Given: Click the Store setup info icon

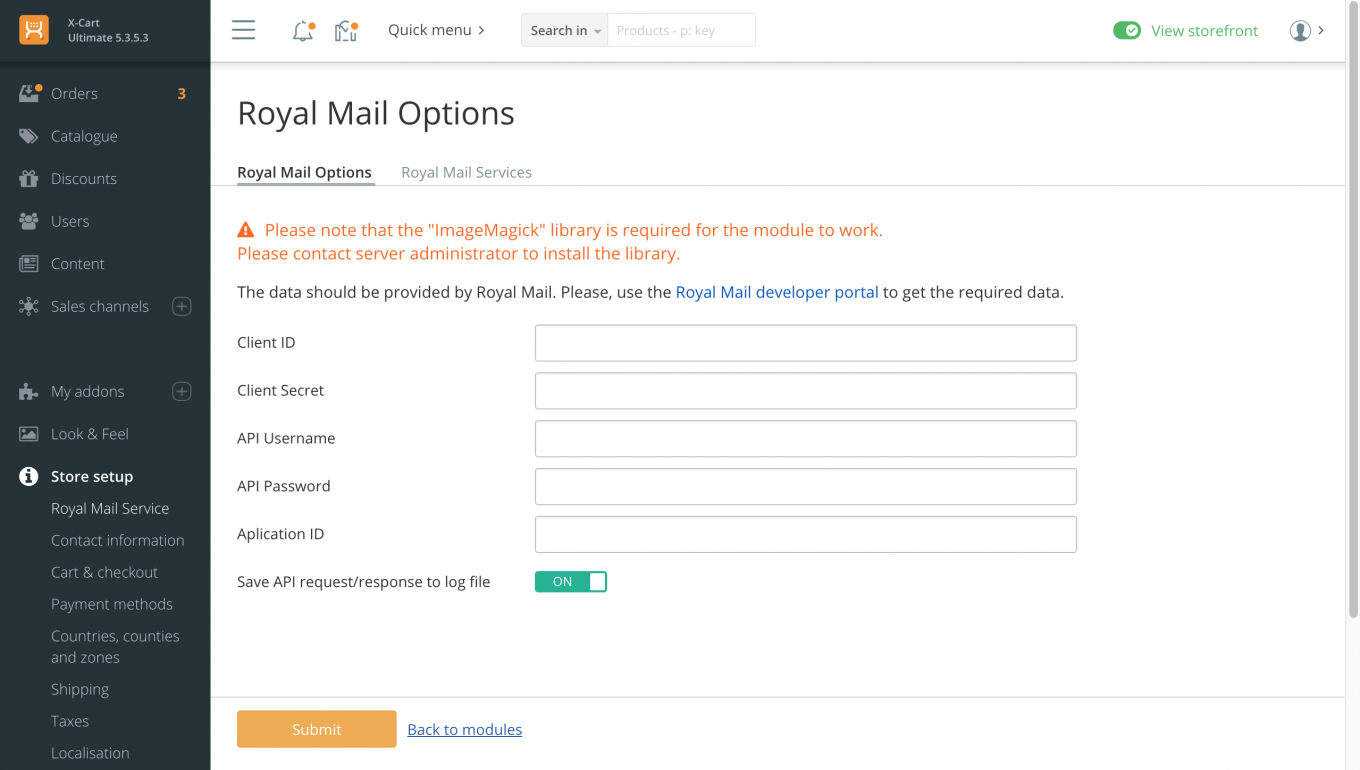Looking at the screenshot, I should pyautogui.click(x=29, y=477).
